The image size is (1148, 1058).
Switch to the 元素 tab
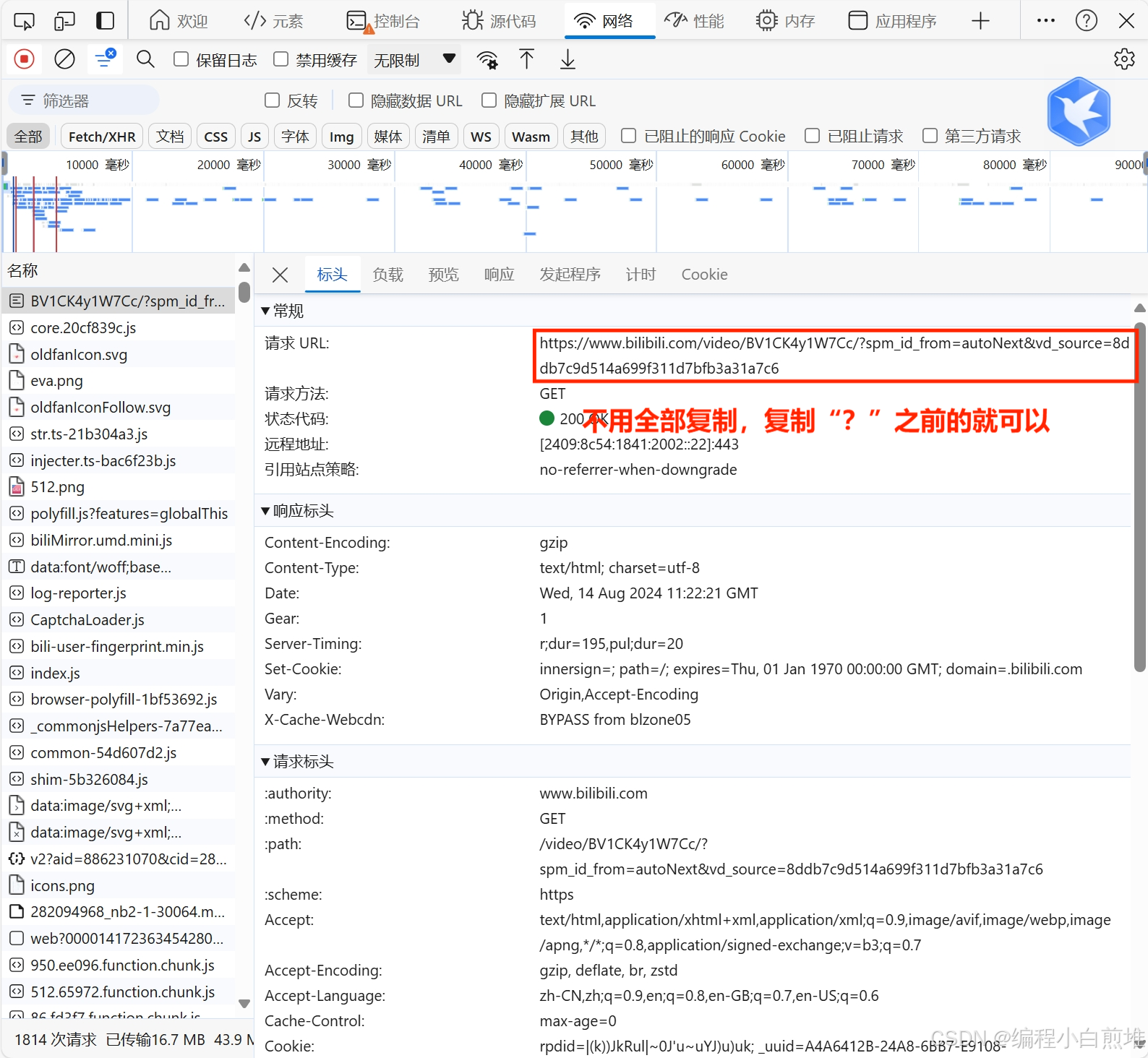tap(274, 21)
